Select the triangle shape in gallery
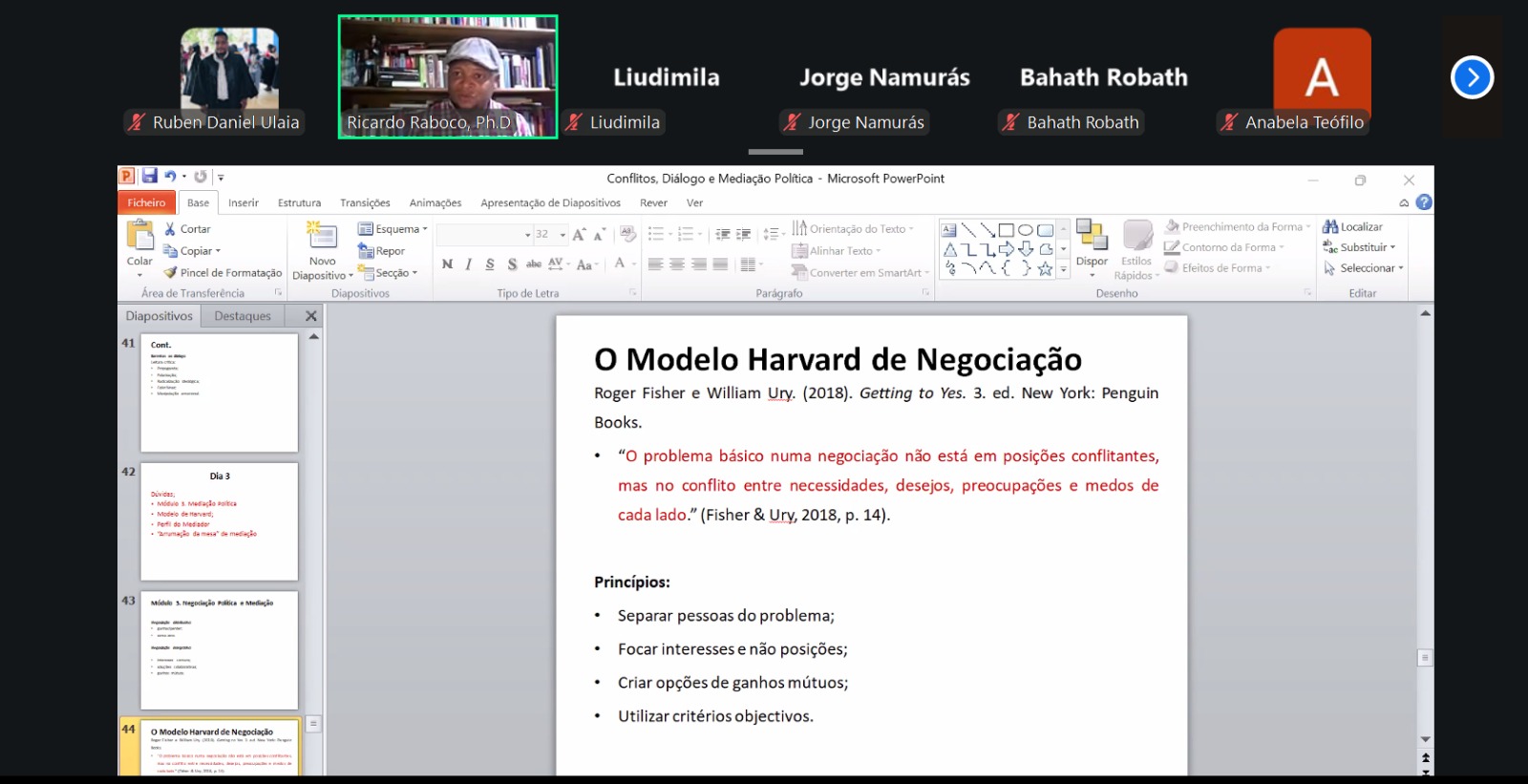This screenshot has height=784, width=1528. click(x=949, y=249)
